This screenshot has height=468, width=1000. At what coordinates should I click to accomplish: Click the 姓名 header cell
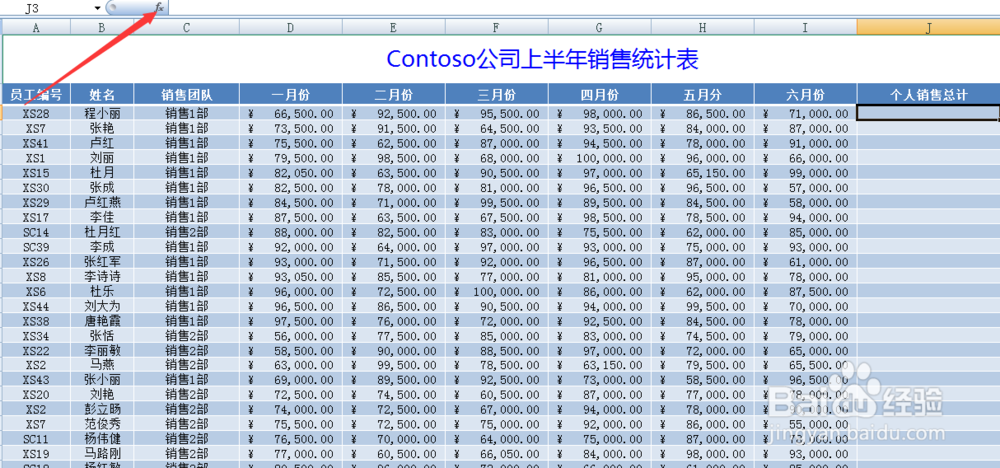coord(102,94)
